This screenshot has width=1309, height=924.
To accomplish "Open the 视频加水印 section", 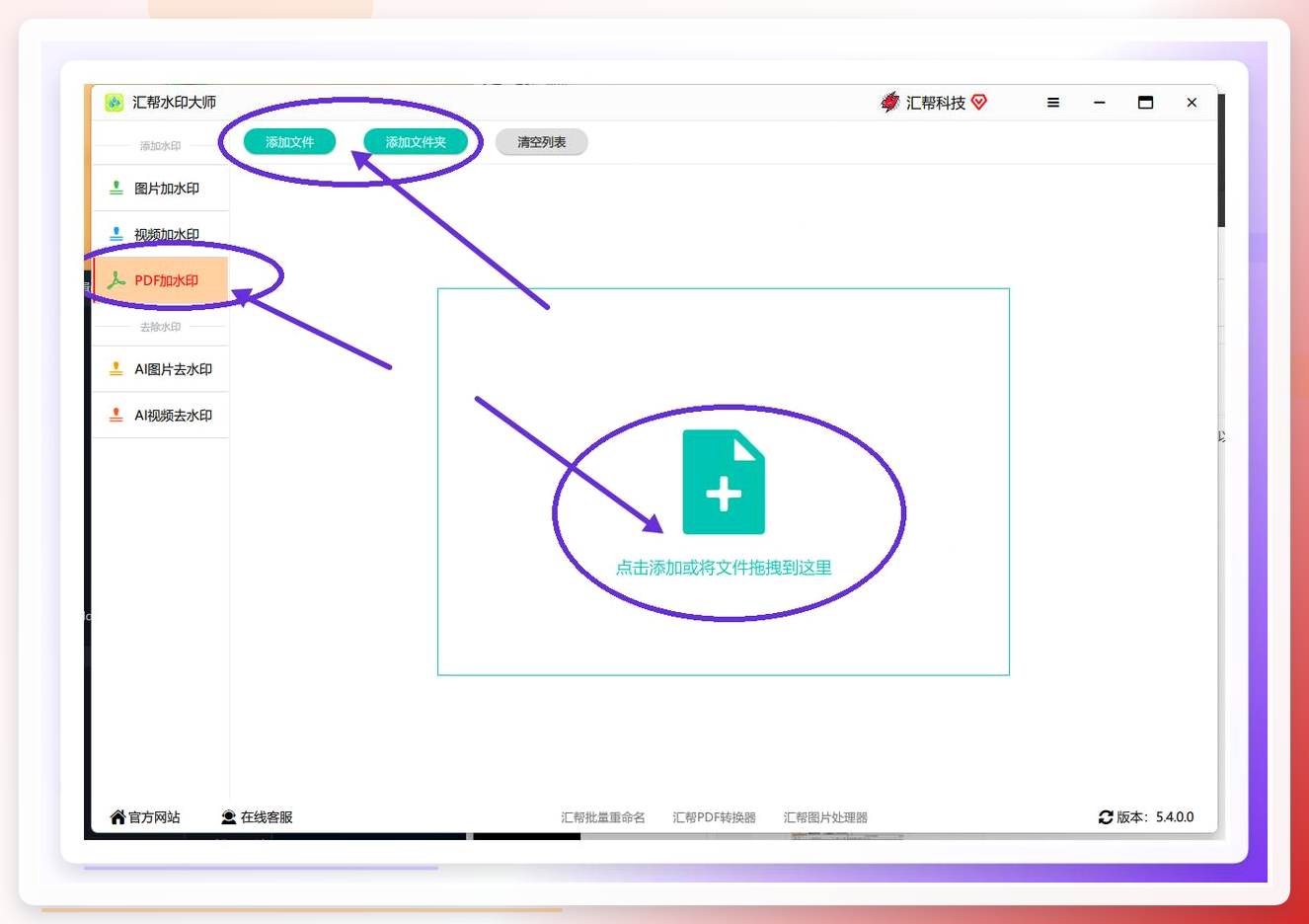I will click(x=161, y=235).
